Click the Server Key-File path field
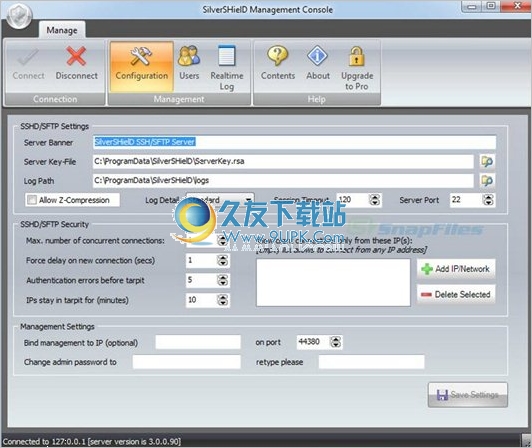This screenshot has height=448, width=532. (x=283, y=162)
